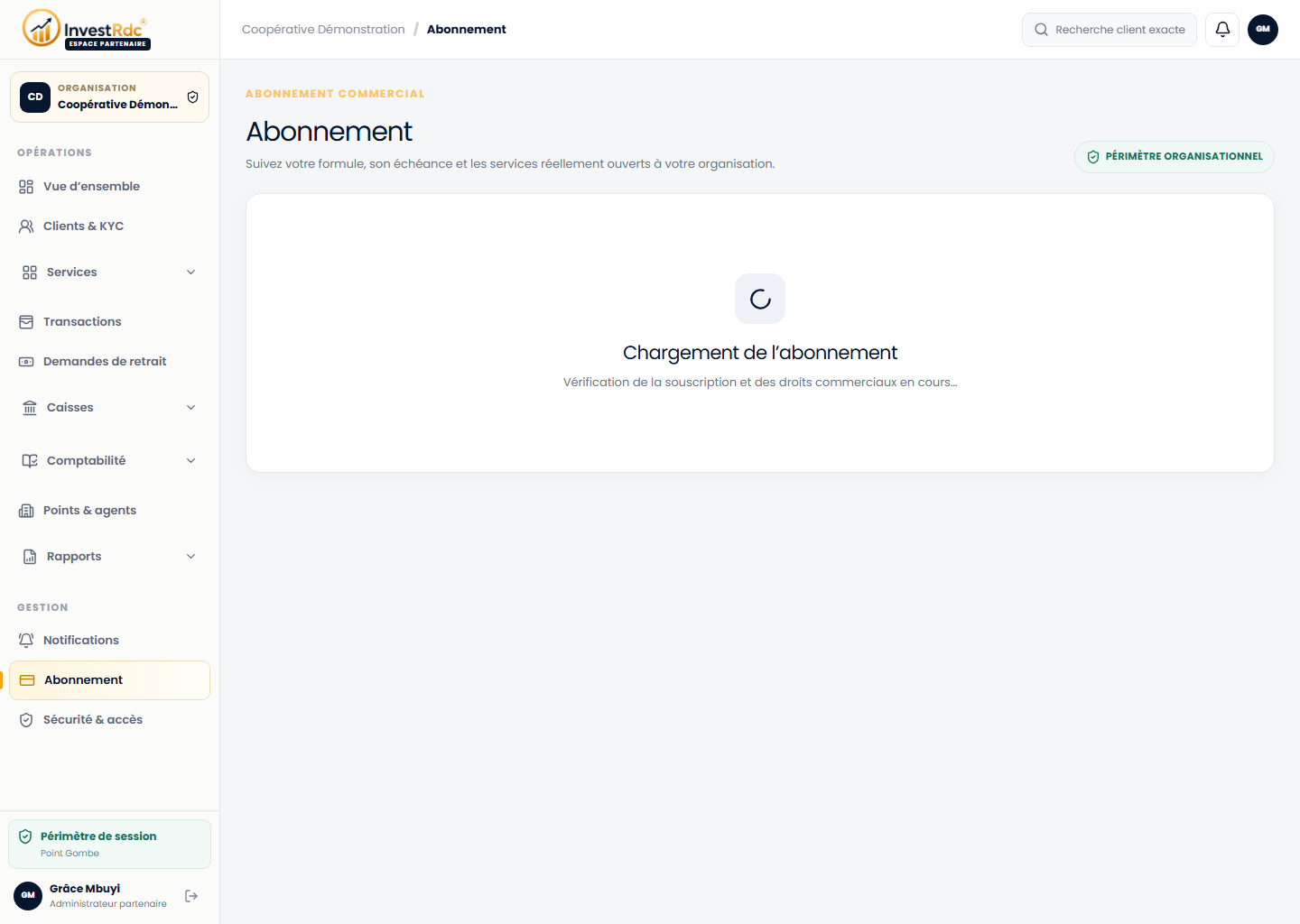Select Sécurité & accès menu item

coord(109,720)
